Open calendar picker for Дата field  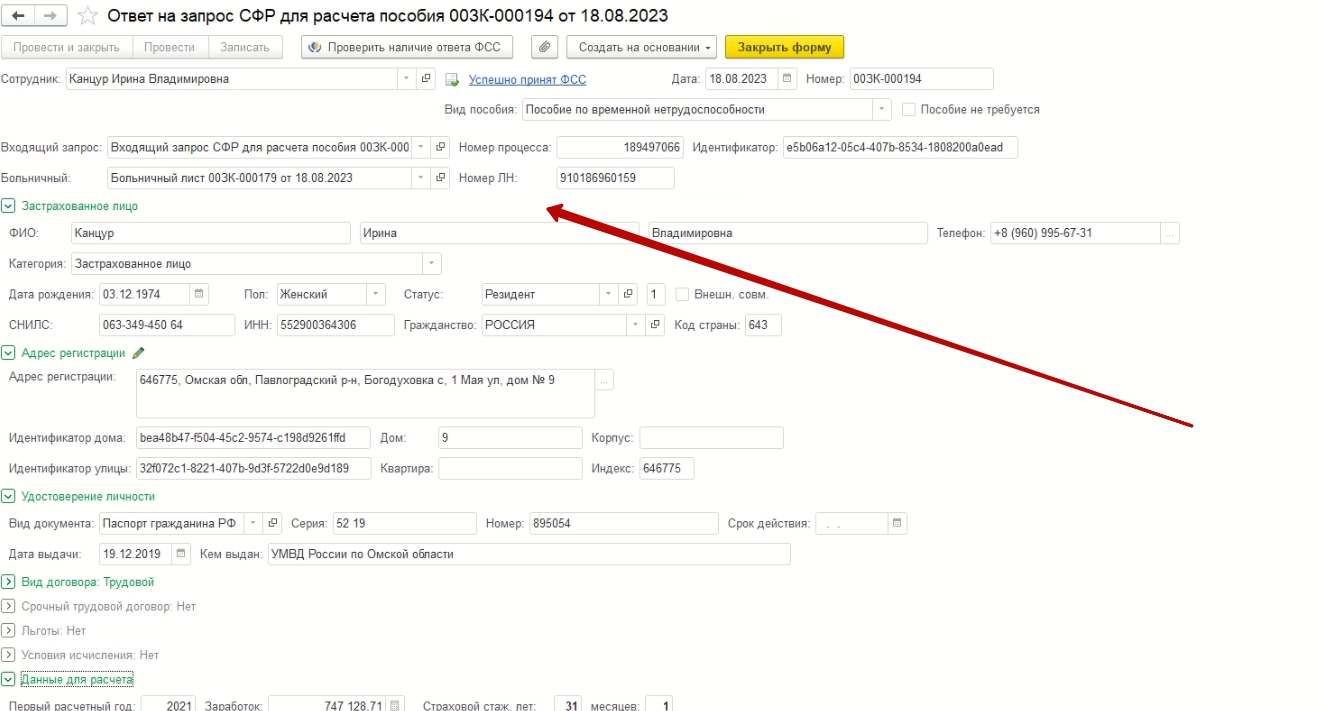coord(787,79)
